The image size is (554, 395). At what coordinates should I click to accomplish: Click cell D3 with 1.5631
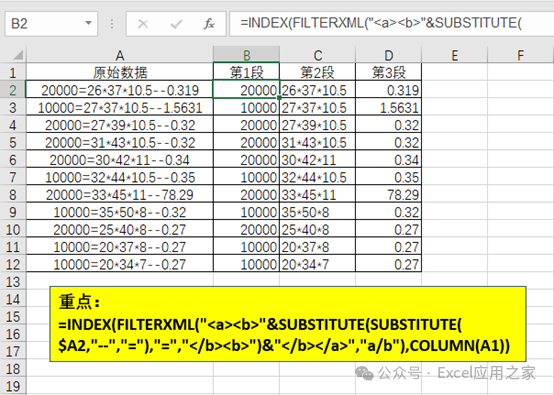(x=388, y=107)
